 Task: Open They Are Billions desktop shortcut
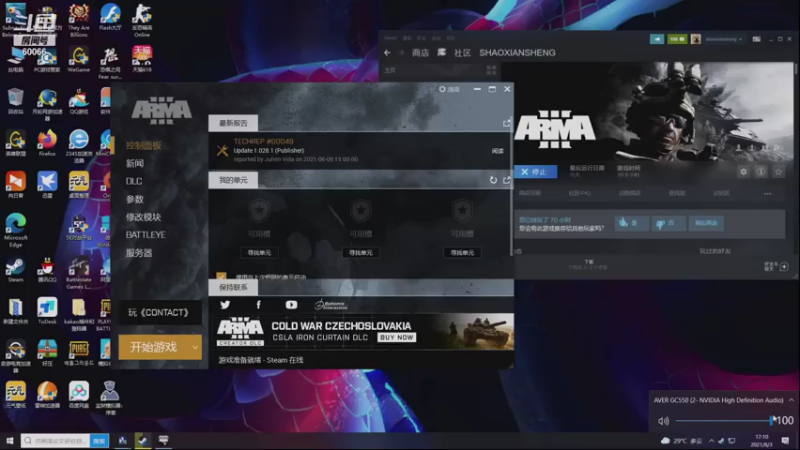point(79,19)
